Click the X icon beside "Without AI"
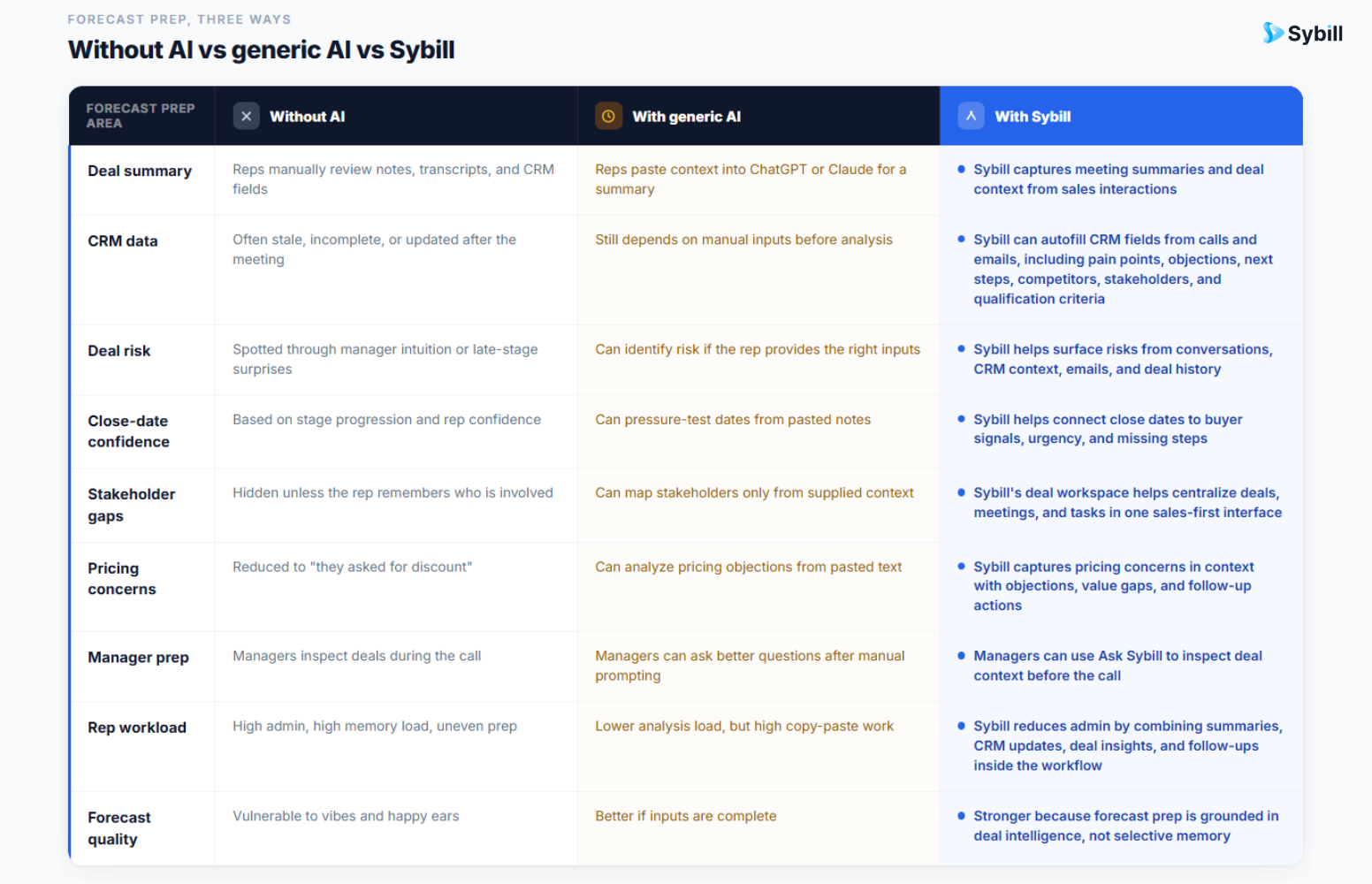The image size is (1372, 884). 246,116
